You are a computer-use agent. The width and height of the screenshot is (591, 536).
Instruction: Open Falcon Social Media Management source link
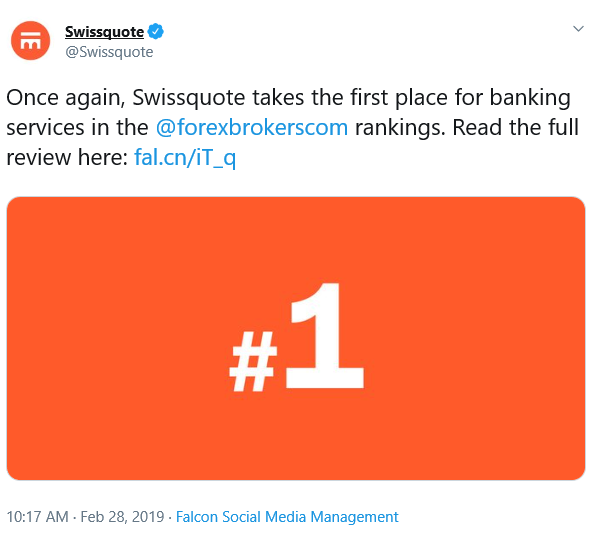287,517
